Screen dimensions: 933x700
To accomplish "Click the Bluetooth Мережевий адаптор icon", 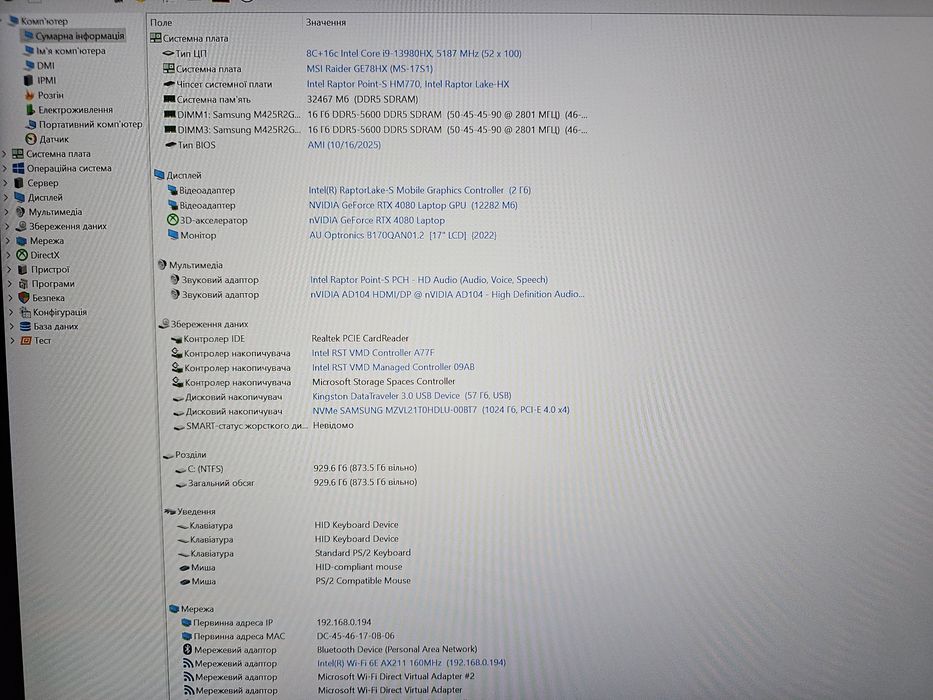I will pos(187,649).
